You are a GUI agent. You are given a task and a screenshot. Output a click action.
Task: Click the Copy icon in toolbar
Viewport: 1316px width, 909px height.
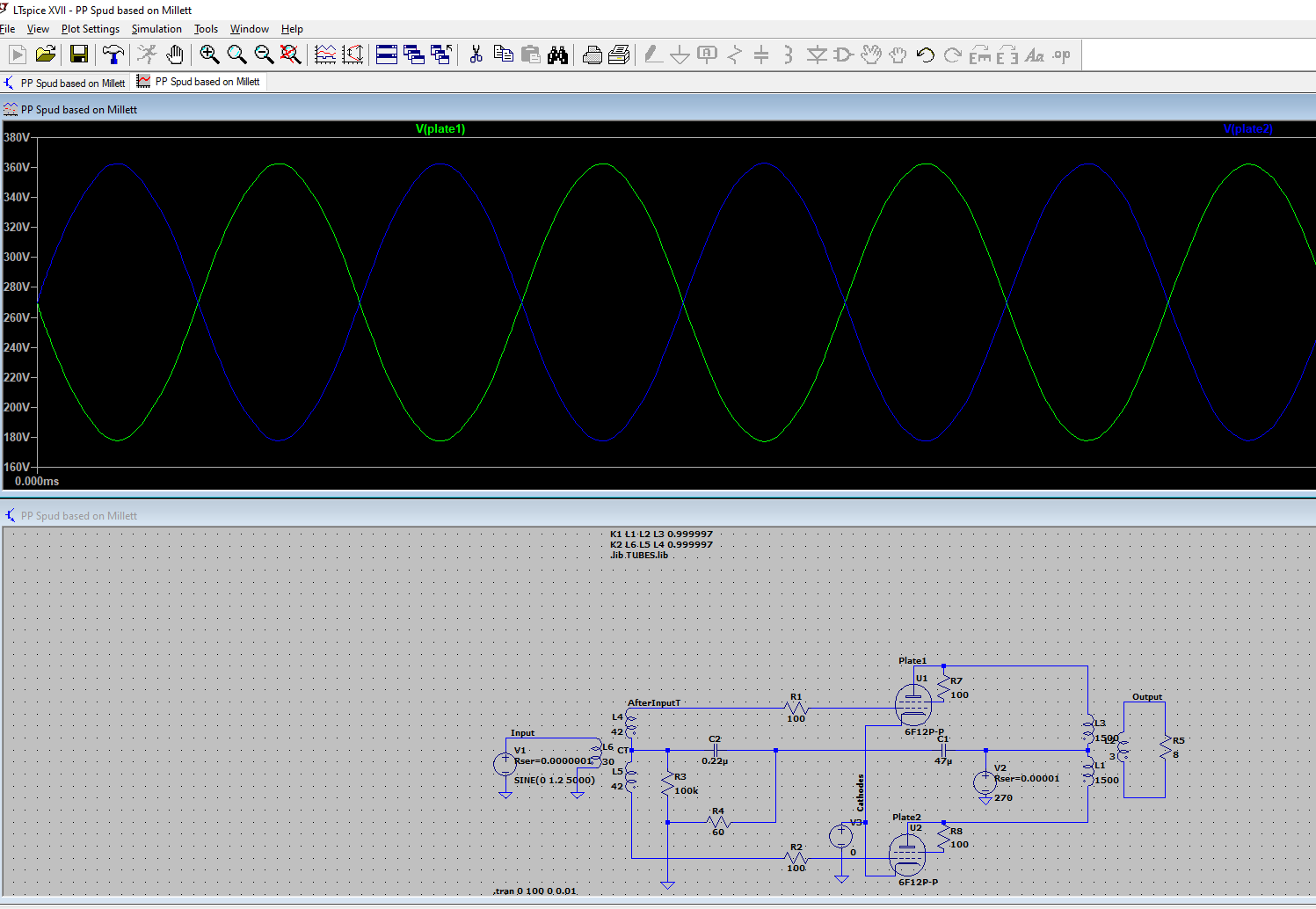click(x=503, y=55)
